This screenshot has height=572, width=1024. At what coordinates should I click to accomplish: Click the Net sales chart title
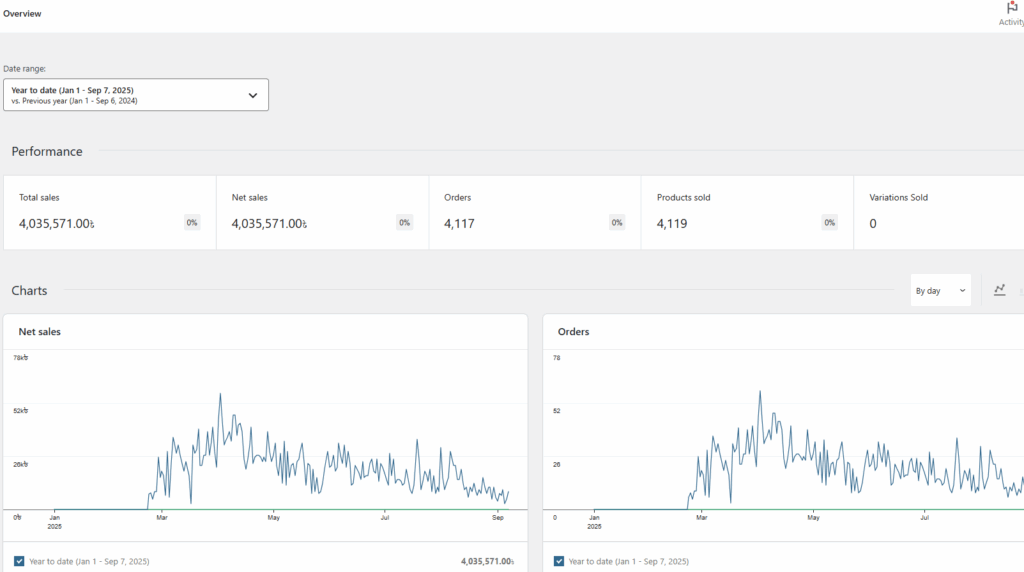pos(40,331)
